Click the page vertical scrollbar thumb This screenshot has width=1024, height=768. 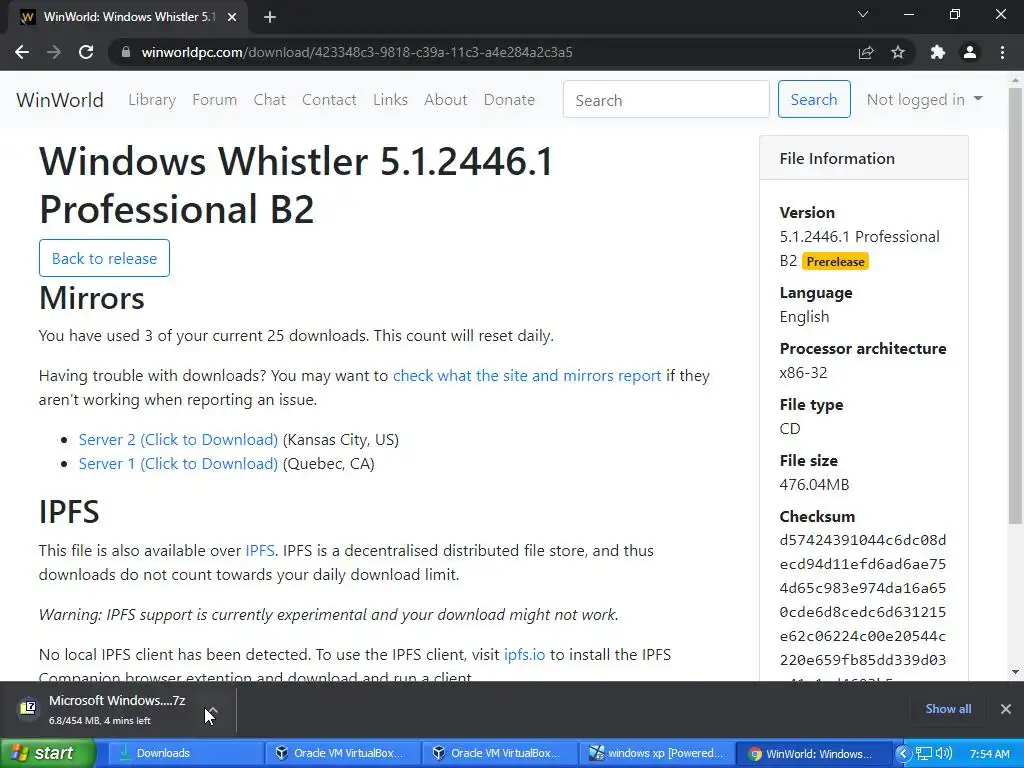pos(1015,306)
